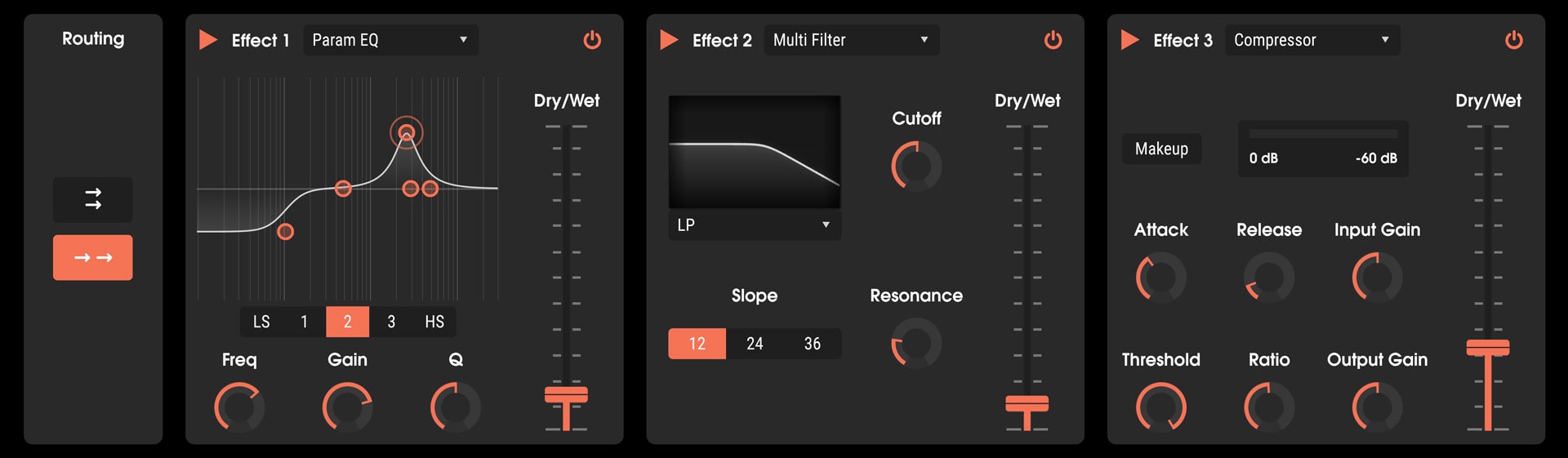Image resolution: width=1568 pixels, height=458 pixels.
Task: Click the Effect 1 play triangle
Action: [x=208, y=40]
